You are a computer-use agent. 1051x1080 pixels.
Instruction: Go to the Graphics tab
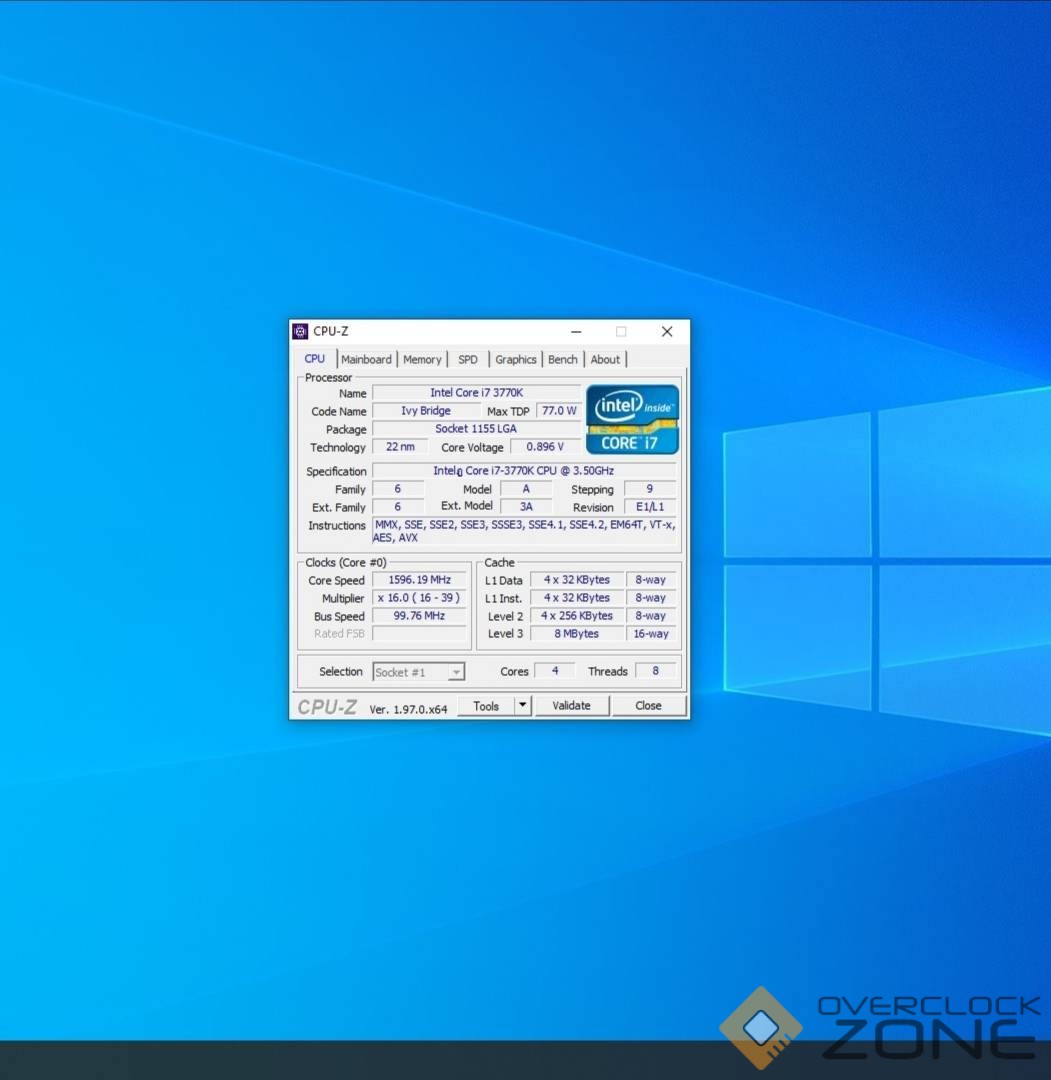[515, 360]
